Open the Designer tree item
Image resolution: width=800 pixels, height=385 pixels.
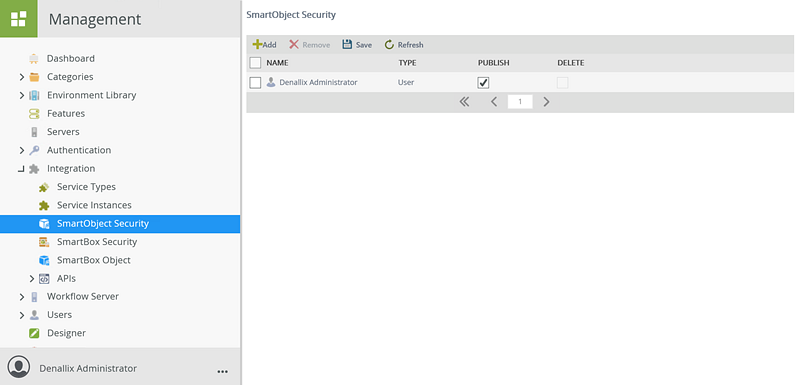pyautogui.click(x=66, y=333)
